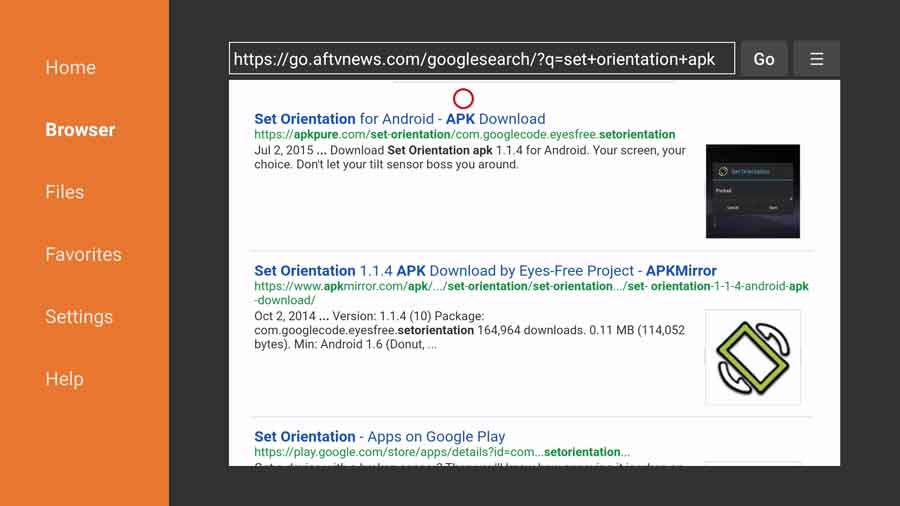Open Settings from the sidebar
900x506 pixels.
point(79,317)
